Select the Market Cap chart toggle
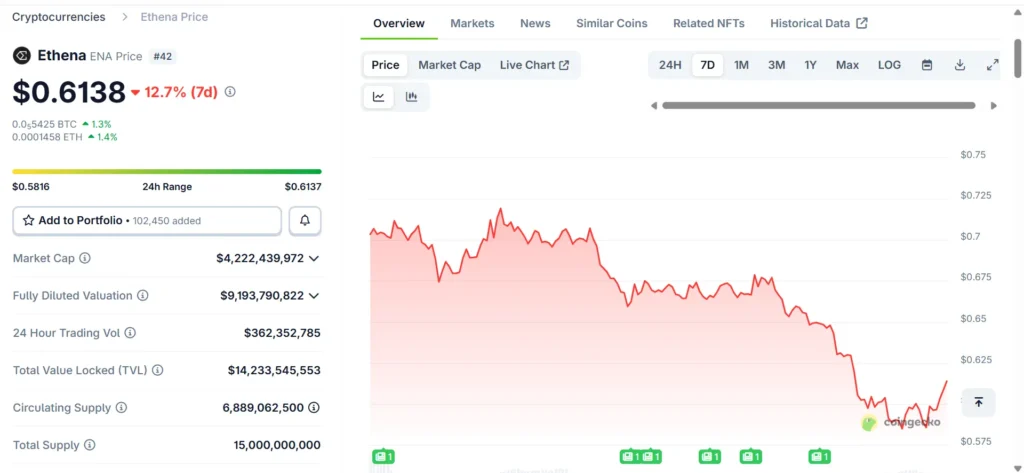This screenshot has width=1024, height=473. click(449, 65)
